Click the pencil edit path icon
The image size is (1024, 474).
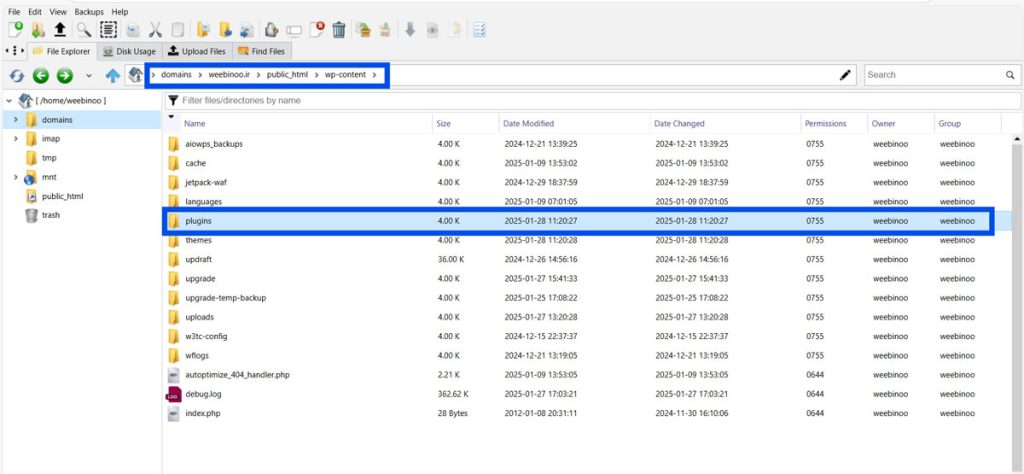(846, 75)
